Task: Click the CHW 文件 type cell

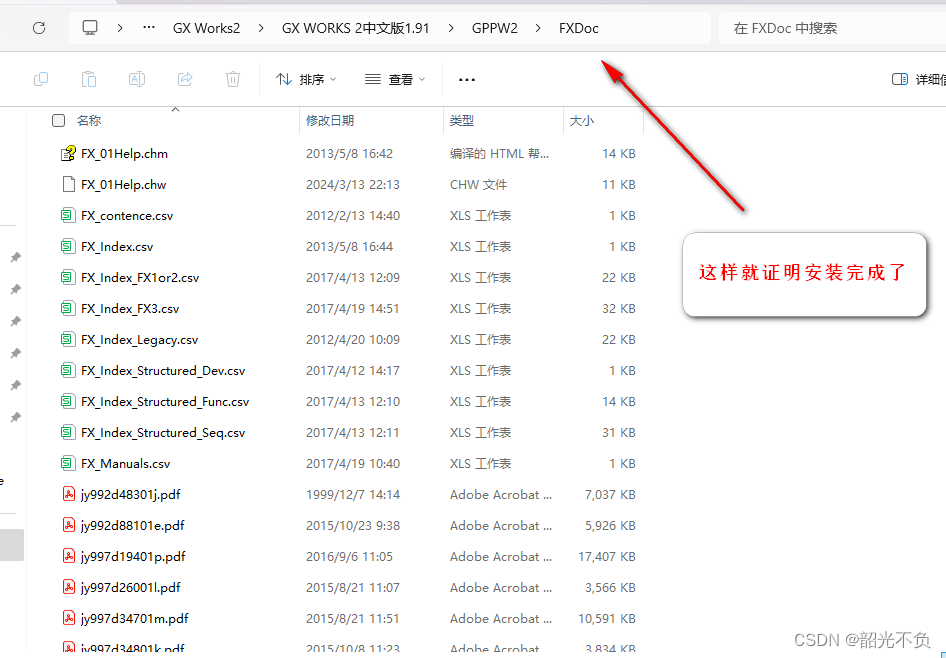Action: pos(480,185)
